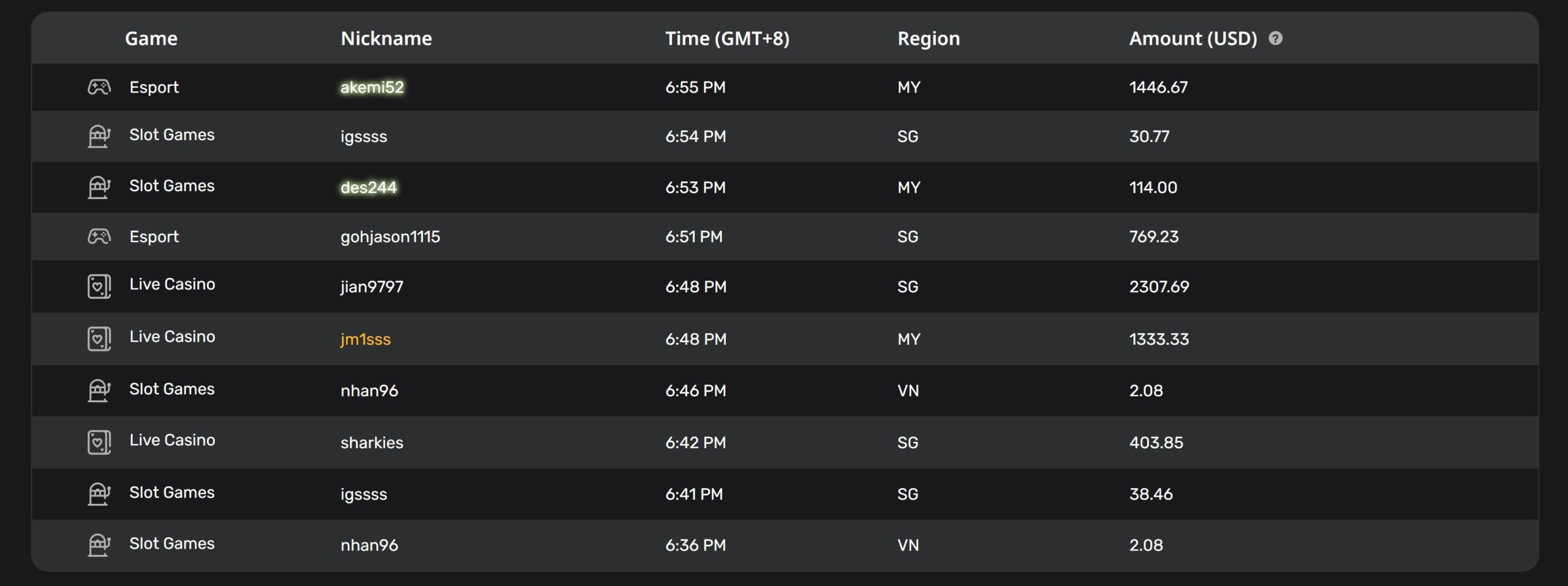This screenshot has width=1568, height=586.
Task: Click the gamepad icon in akemi52 row
Action: coord(99,87)
